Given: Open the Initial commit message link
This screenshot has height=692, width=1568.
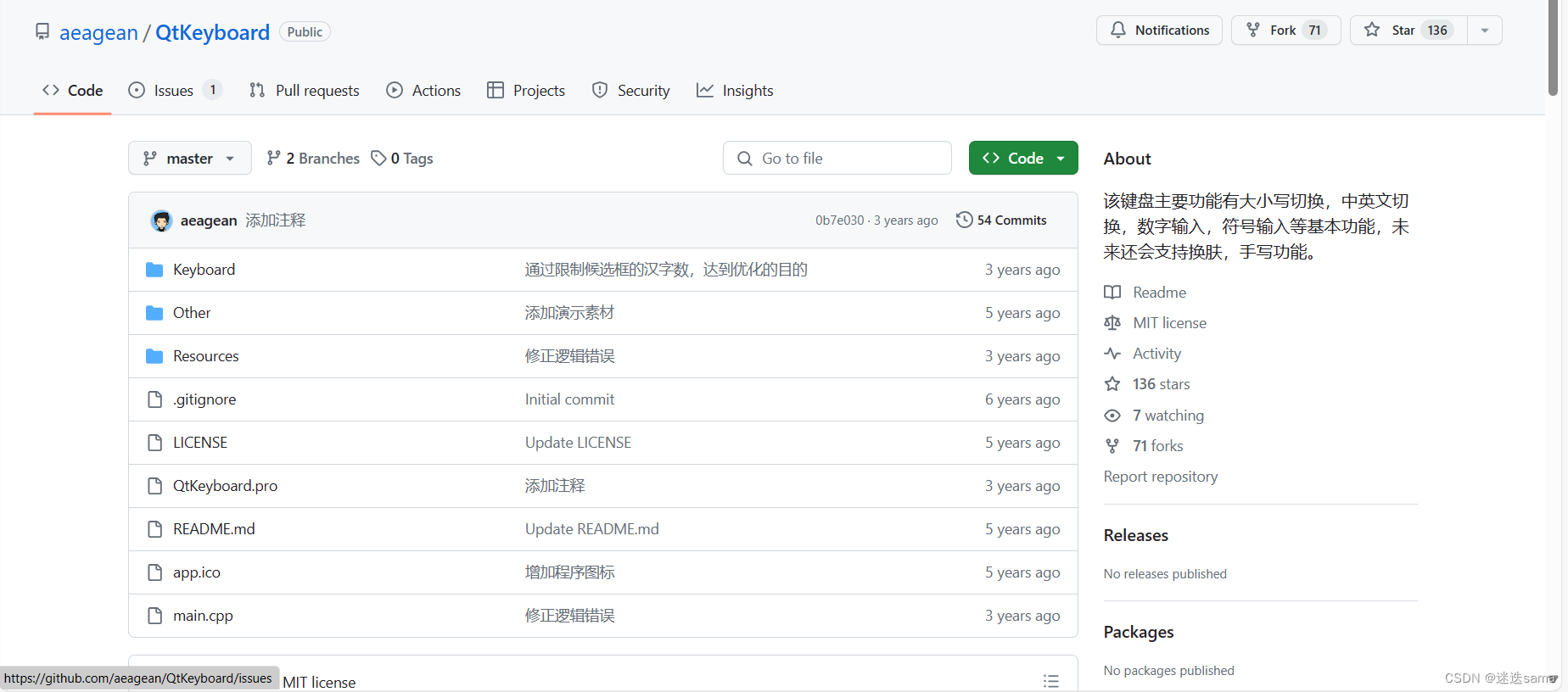Looking at the screenshot, I should tap(569, 399).
